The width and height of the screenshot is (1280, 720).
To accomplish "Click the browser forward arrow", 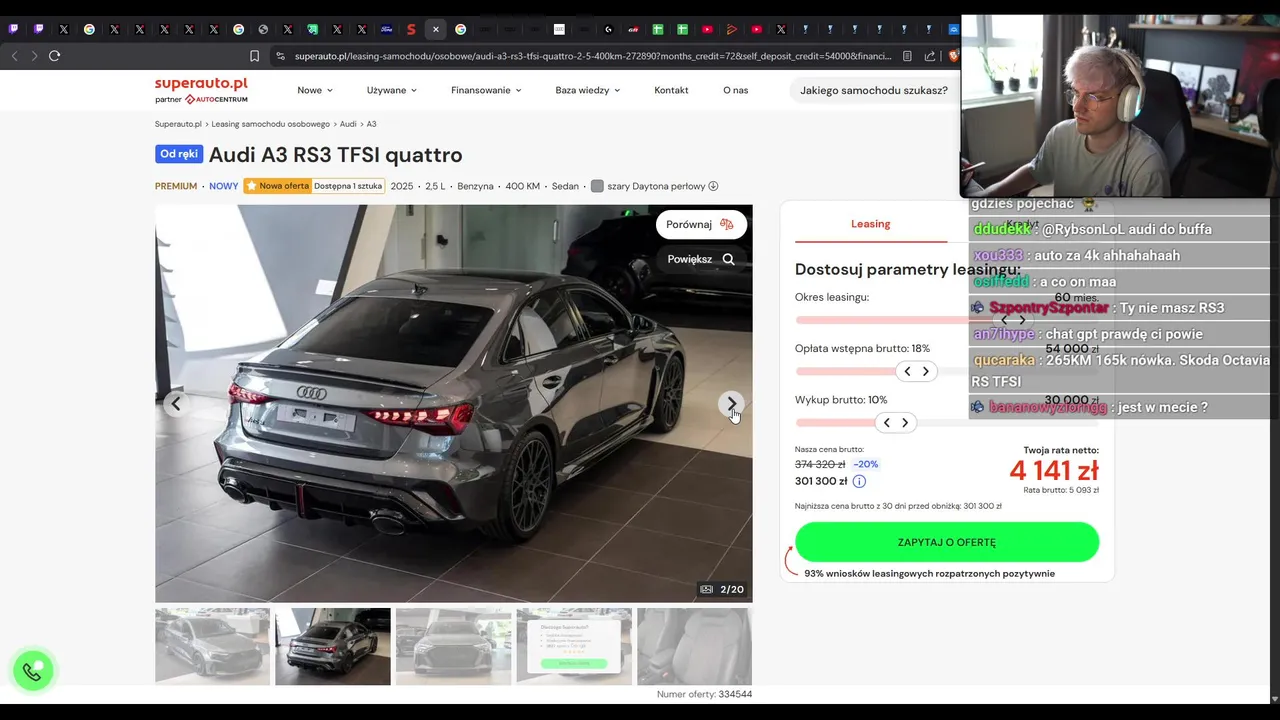I will point(34,56).
